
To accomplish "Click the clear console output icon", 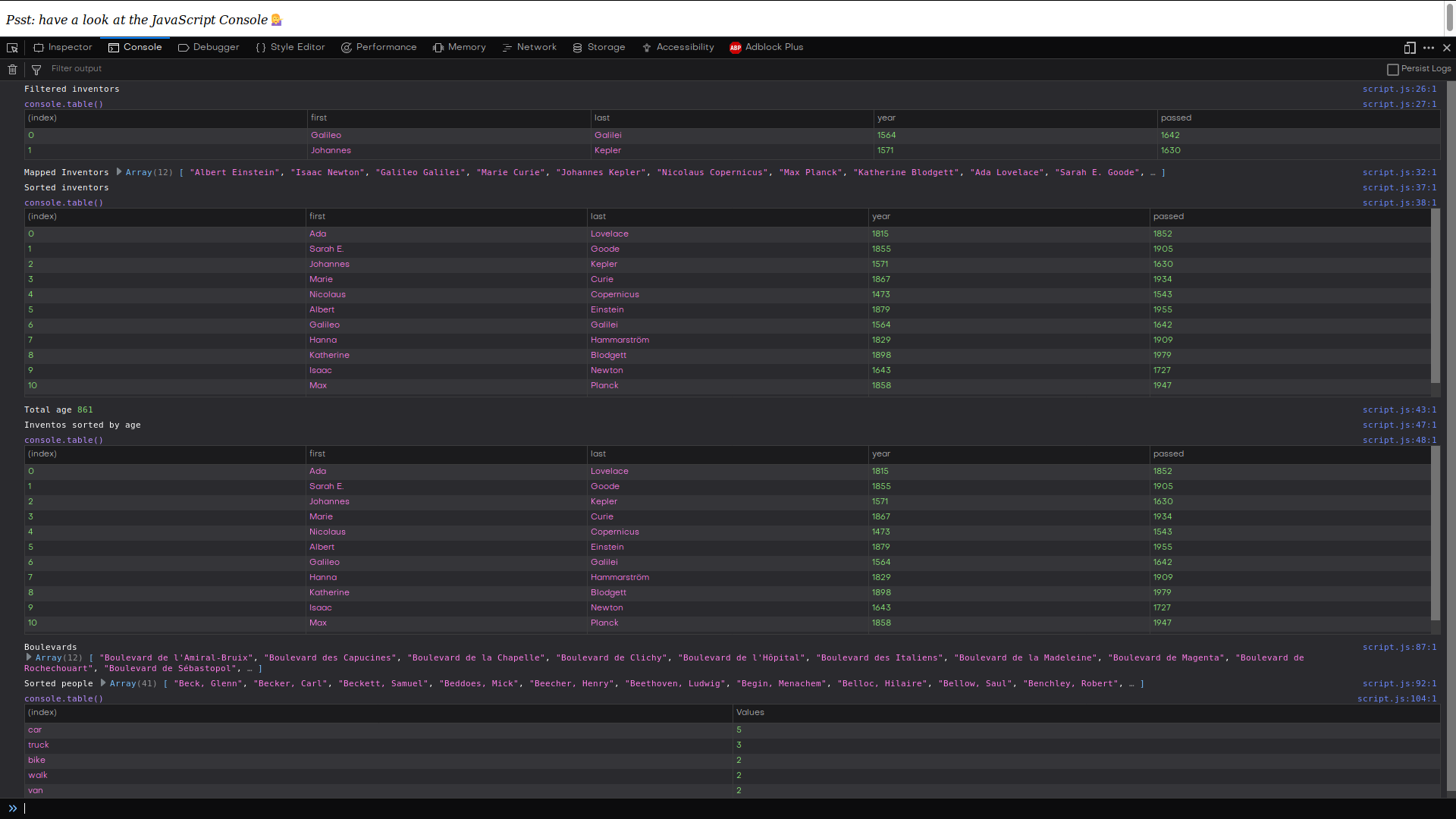I will (12, 68).
